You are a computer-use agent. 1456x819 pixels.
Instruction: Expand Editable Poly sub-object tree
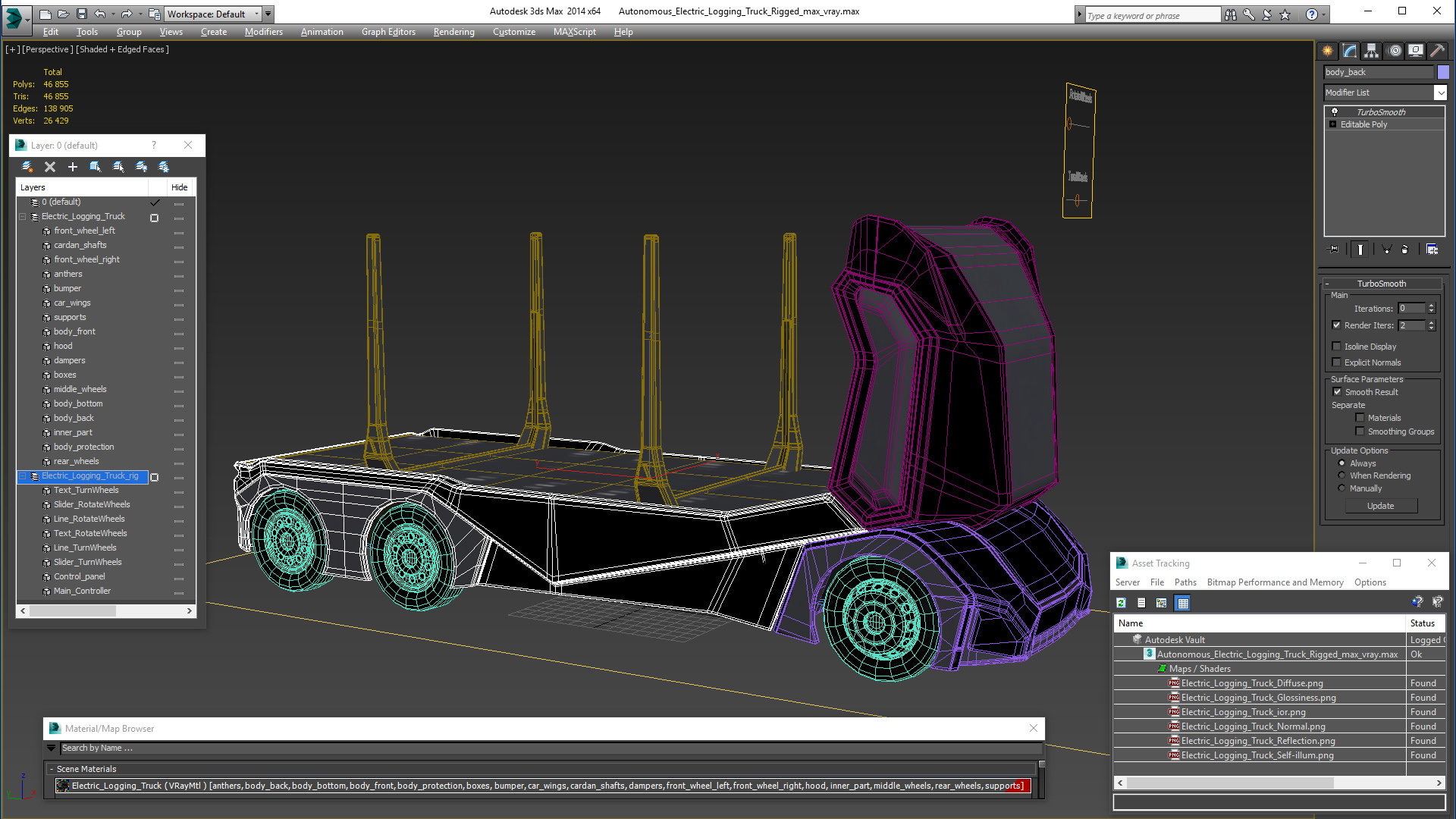point(1332,124)
